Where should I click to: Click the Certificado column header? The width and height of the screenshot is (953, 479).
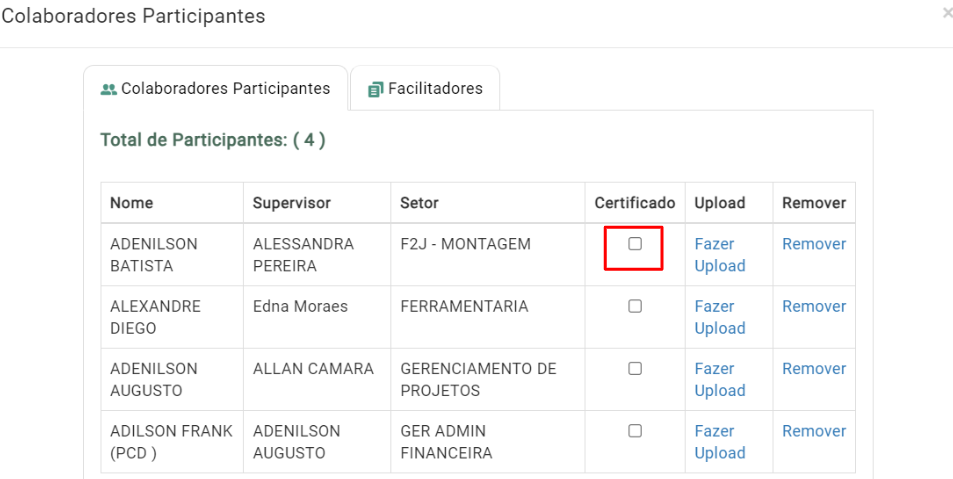(635, 203)
